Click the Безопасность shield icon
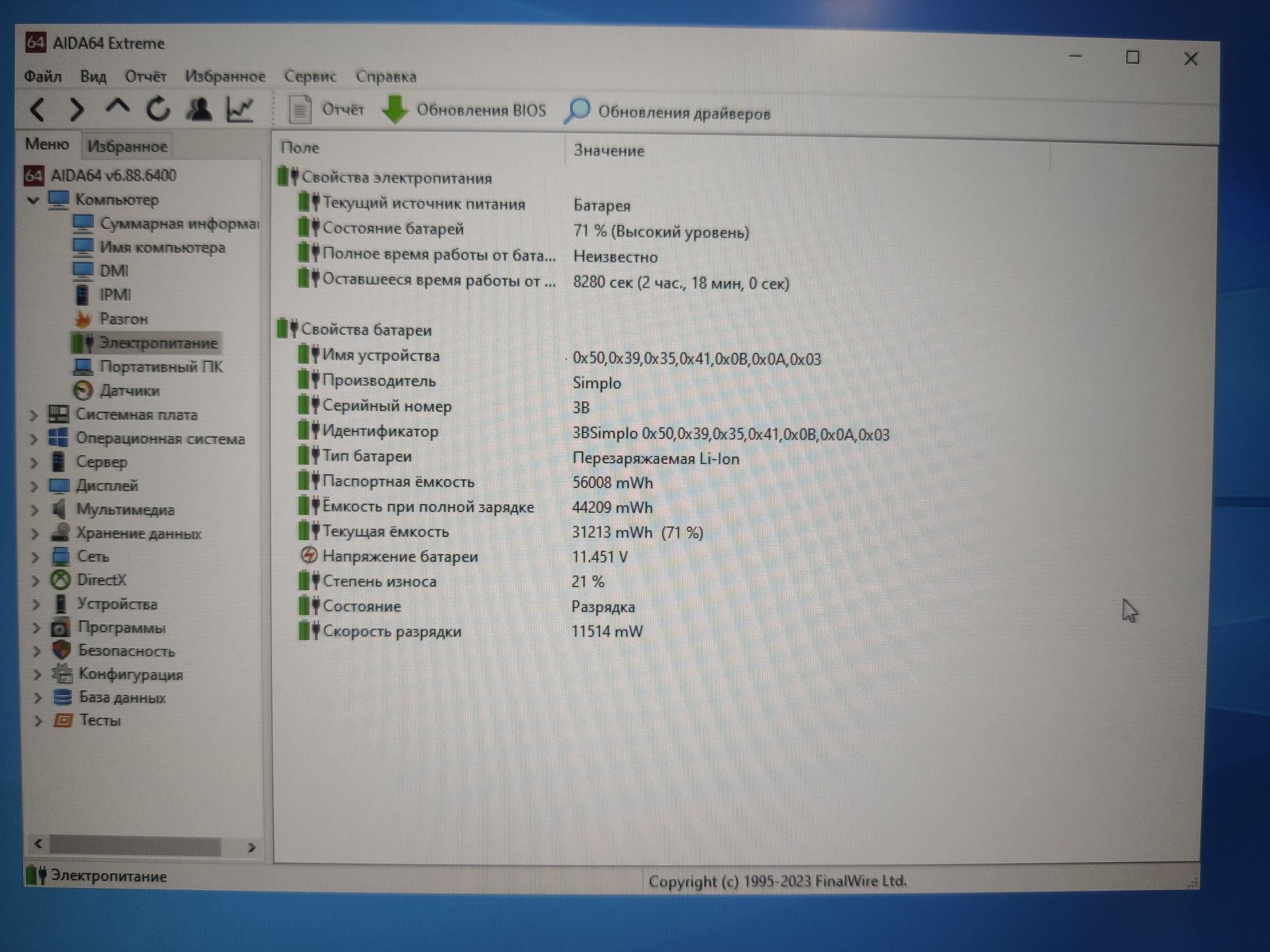Screen dimensions: 1270x952 (x=62, y=650)
